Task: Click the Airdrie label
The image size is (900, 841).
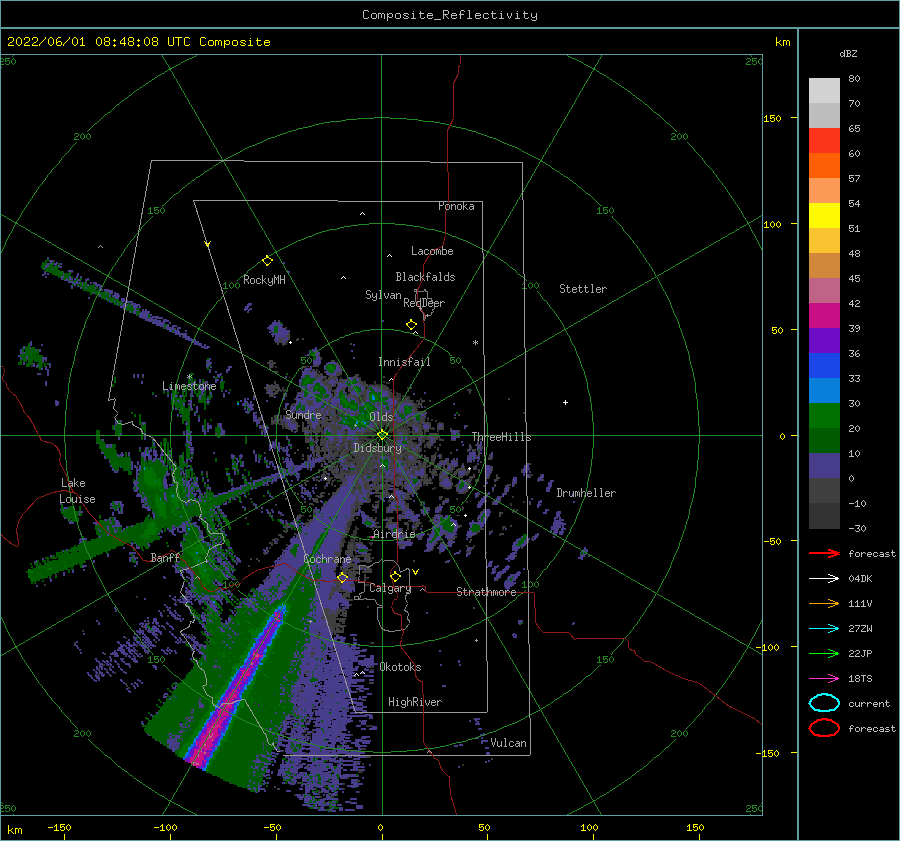Action: coord(394,534)
